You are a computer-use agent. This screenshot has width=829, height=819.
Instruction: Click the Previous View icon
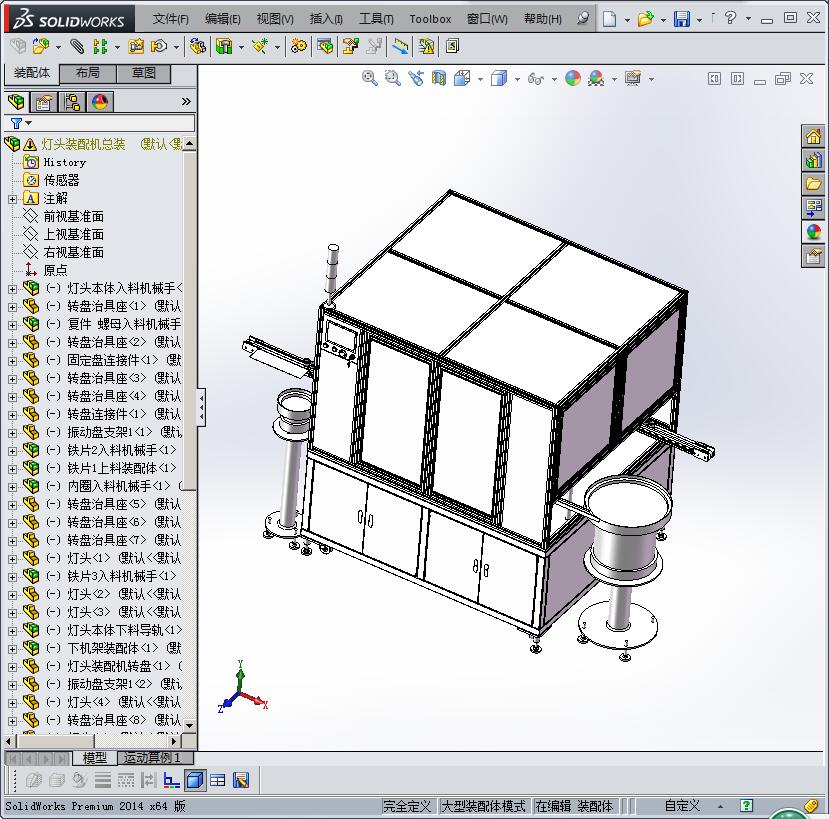416,78
